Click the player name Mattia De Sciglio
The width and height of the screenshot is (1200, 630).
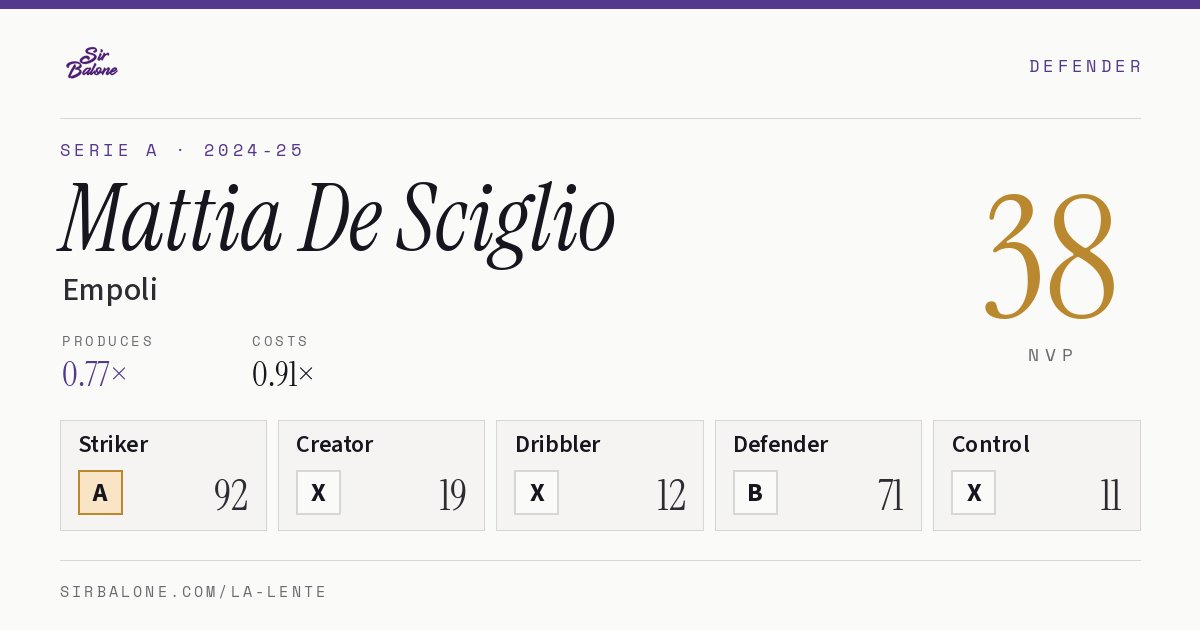tap(337, 220)
